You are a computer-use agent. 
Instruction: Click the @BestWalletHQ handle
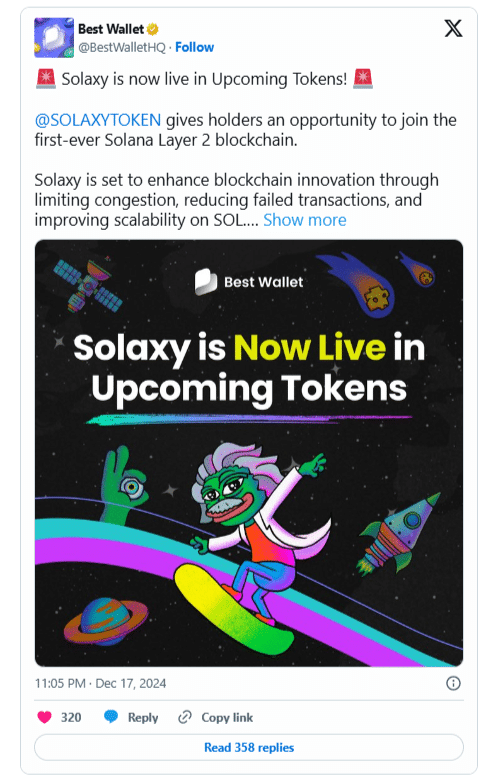point(122,47)
